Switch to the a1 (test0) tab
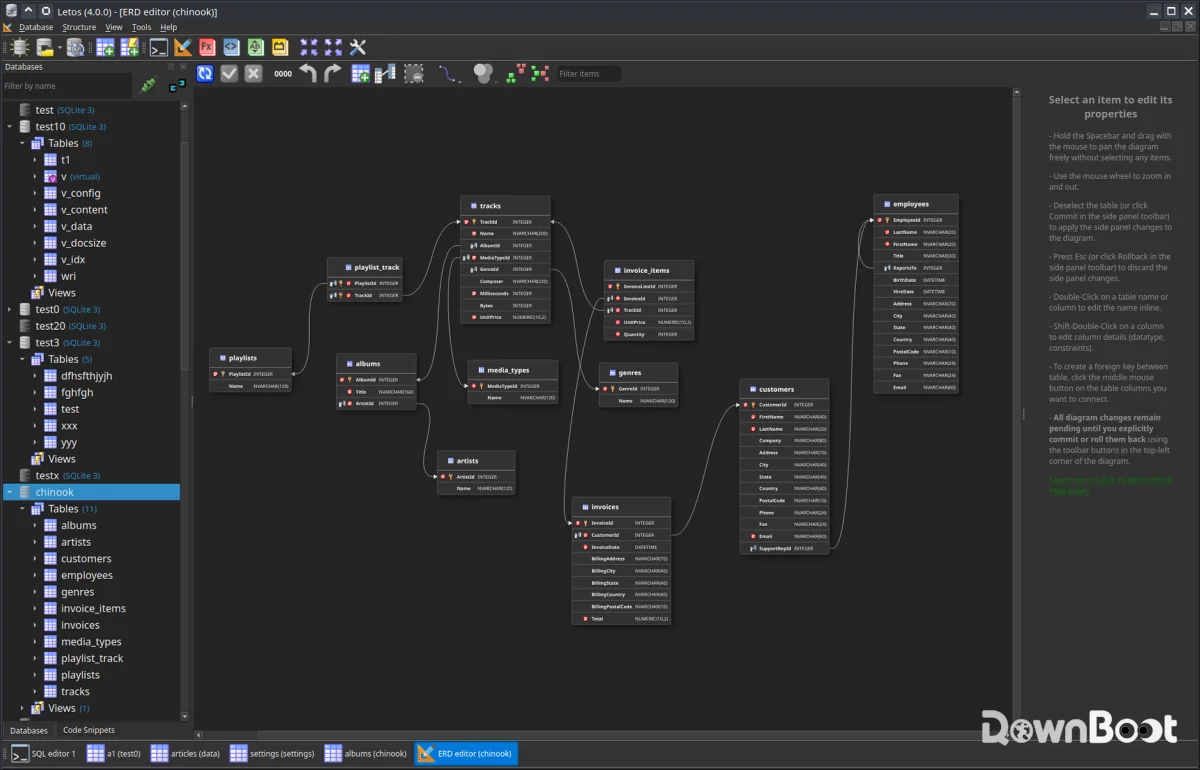1200x770 pixels. [x=114, y=753]
